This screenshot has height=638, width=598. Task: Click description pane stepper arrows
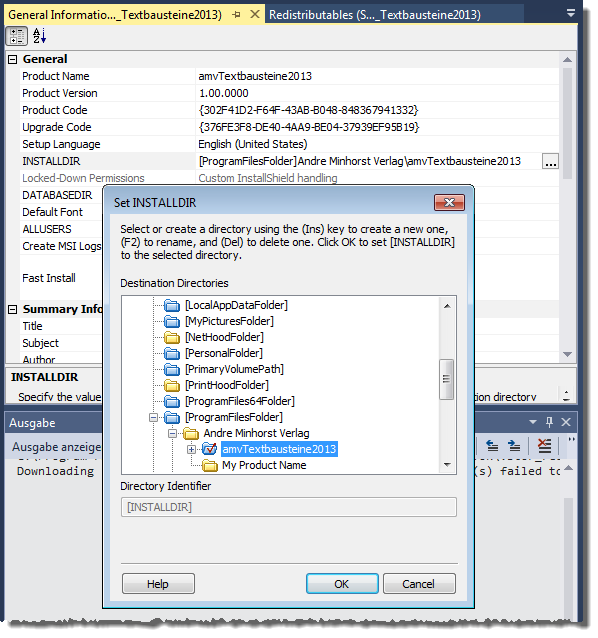(566, 395)
